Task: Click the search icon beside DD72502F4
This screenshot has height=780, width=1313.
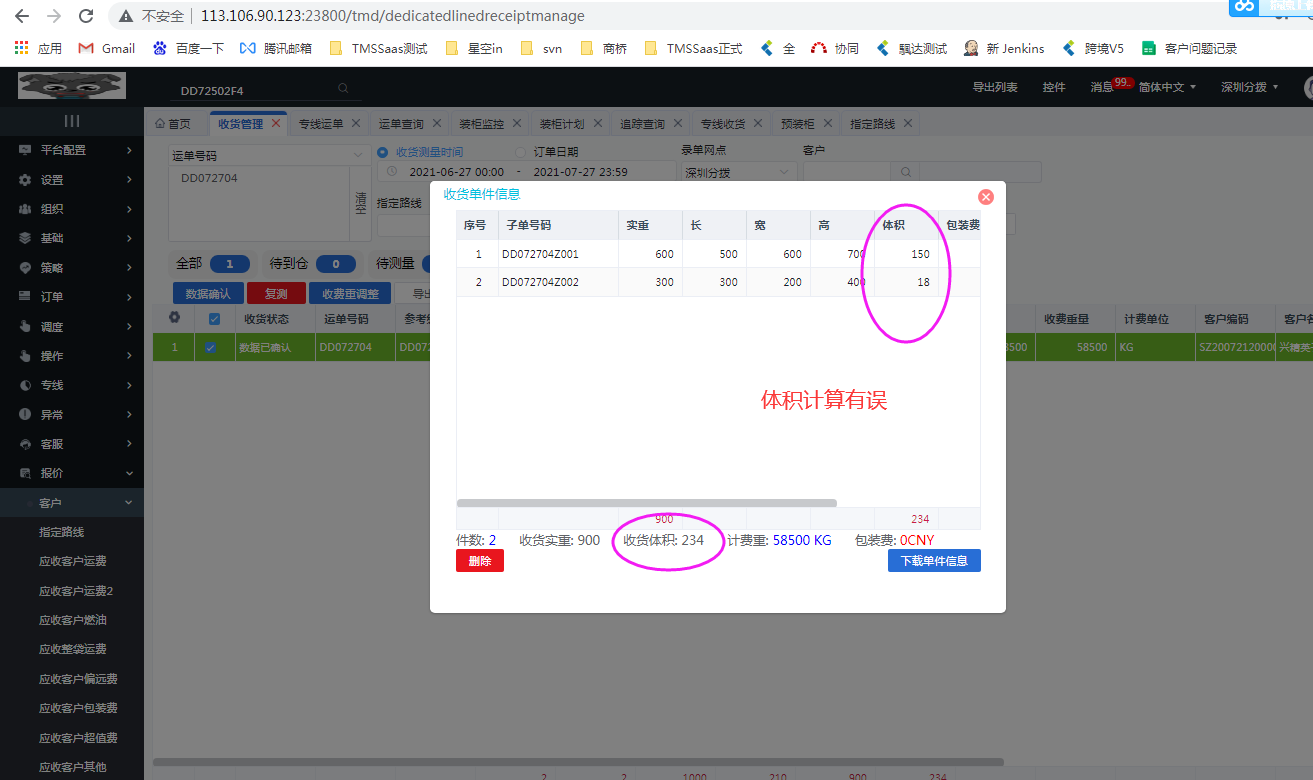Action: point(343,89)
